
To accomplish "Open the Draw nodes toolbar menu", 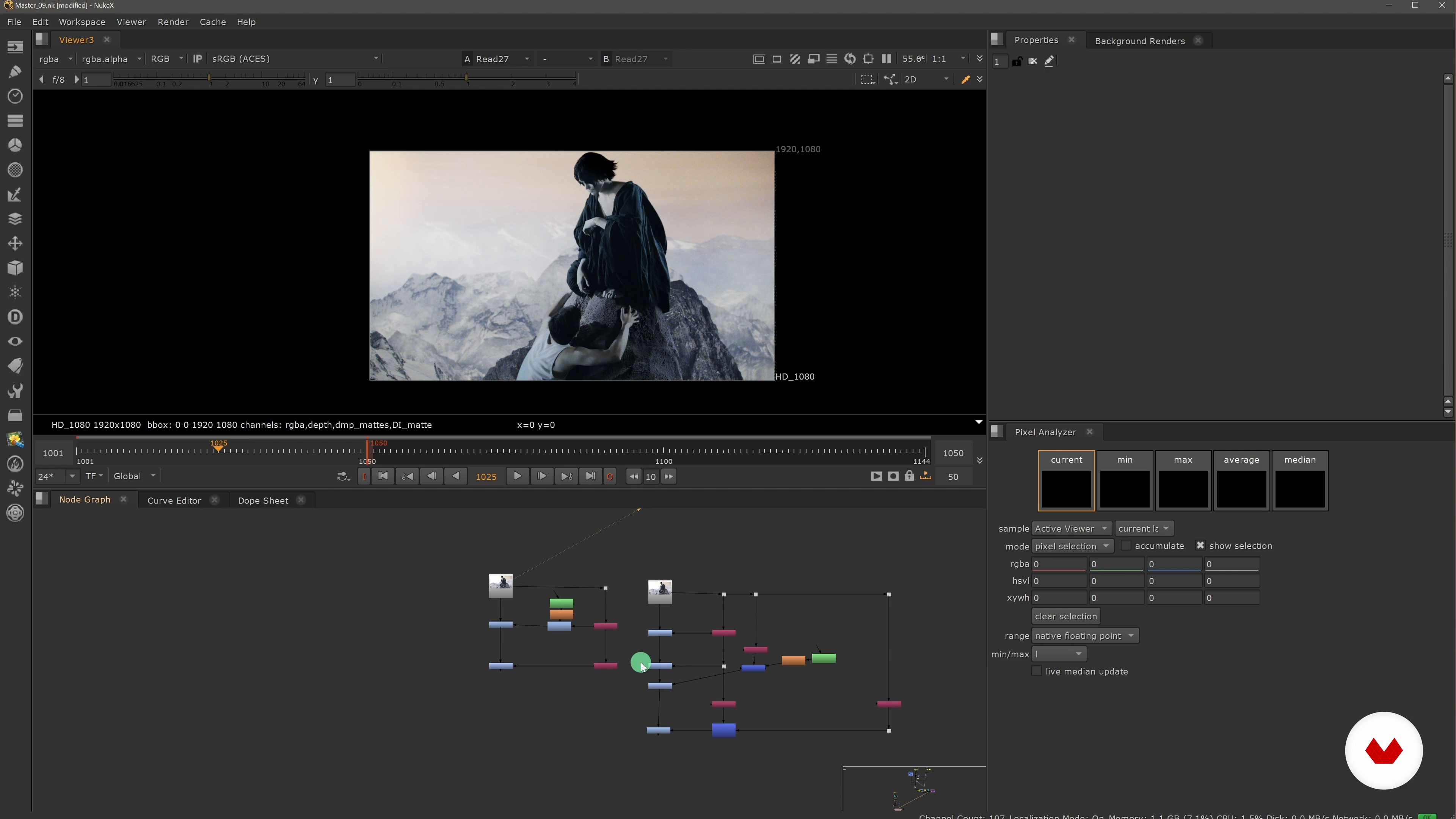I will click(15, 71).
